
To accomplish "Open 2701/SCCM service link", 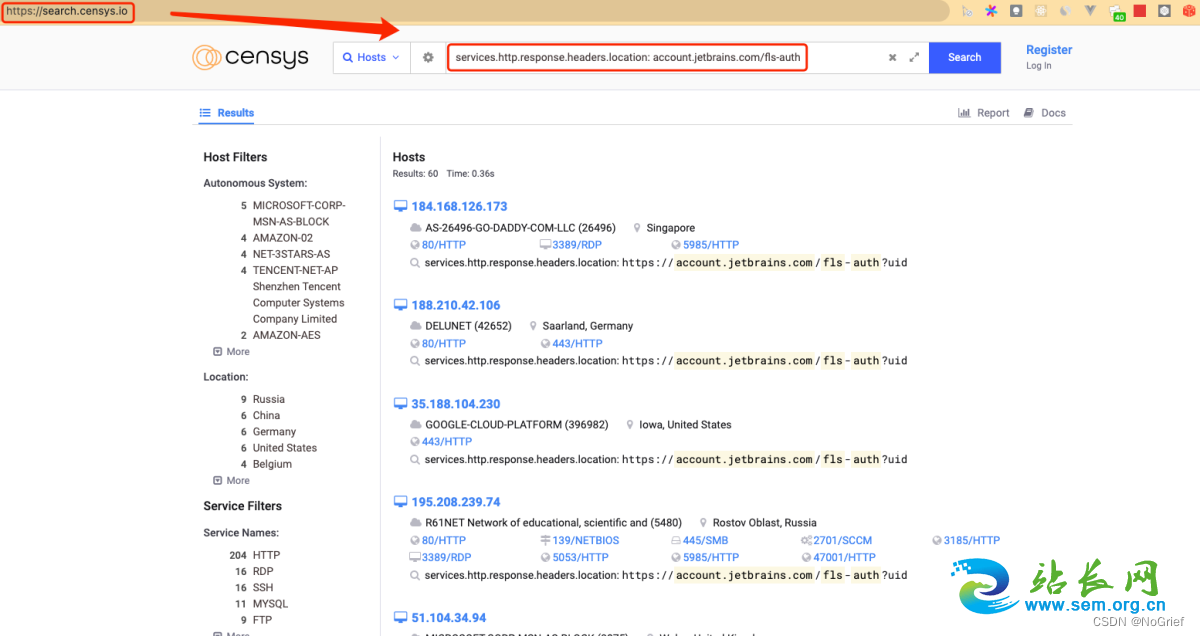I will click(840, 540).
